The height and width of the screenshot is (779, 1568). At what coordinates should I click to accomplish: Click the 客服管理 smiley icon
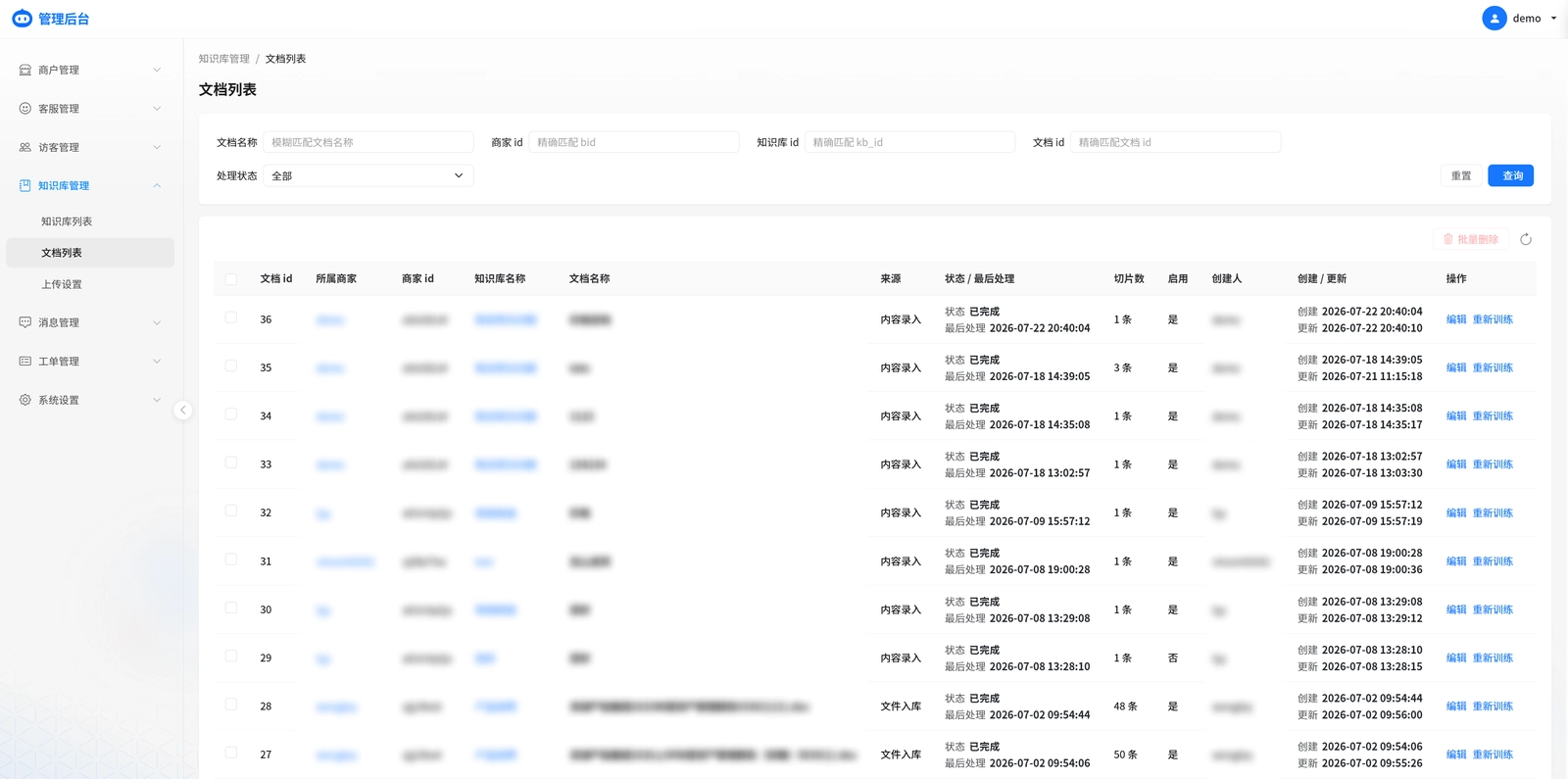pyautogui.click(x=24, y=109)
